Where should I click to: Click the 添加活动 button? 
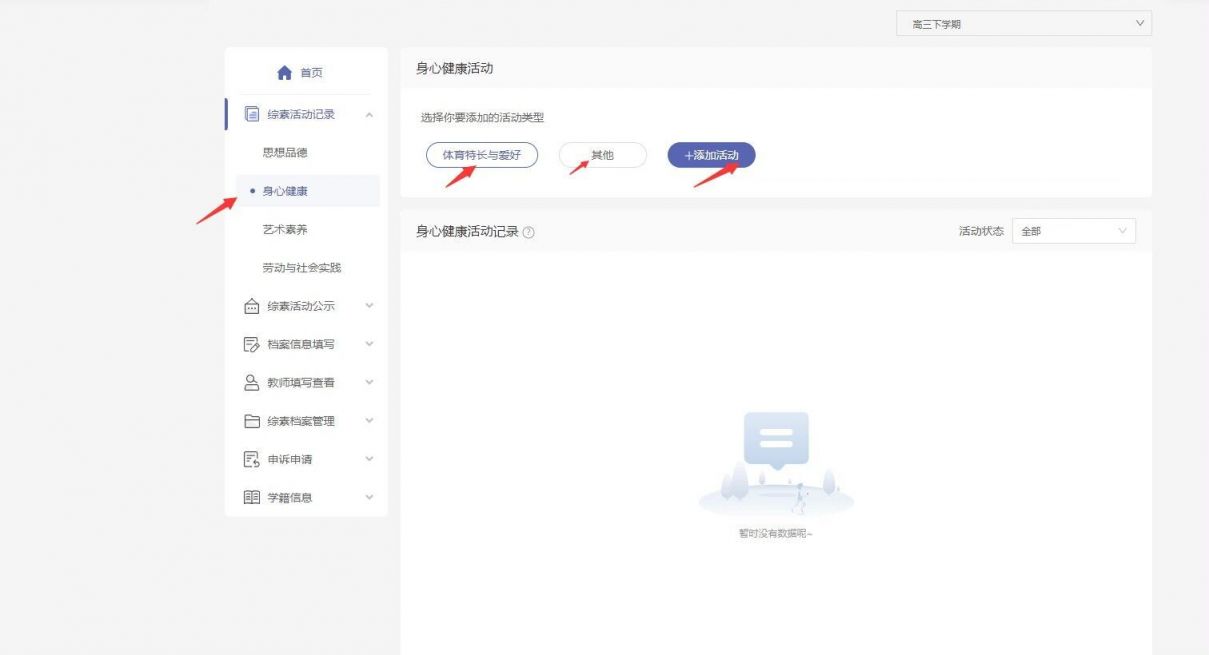tap(710, 155)
